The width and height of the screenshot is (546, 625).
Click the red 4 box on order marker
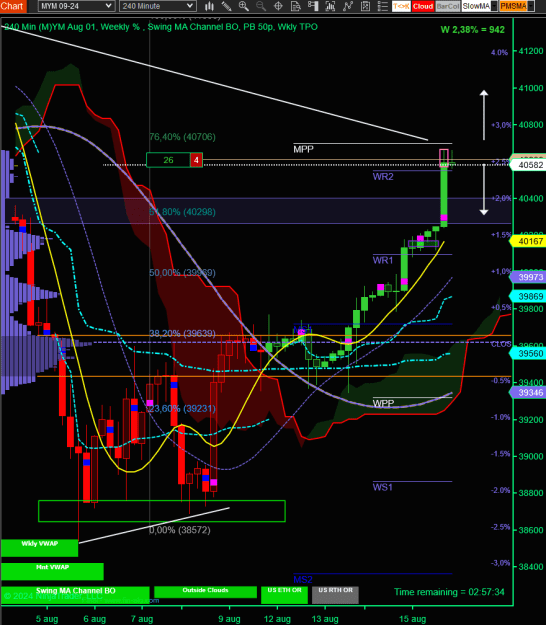[x=196, y=160]
